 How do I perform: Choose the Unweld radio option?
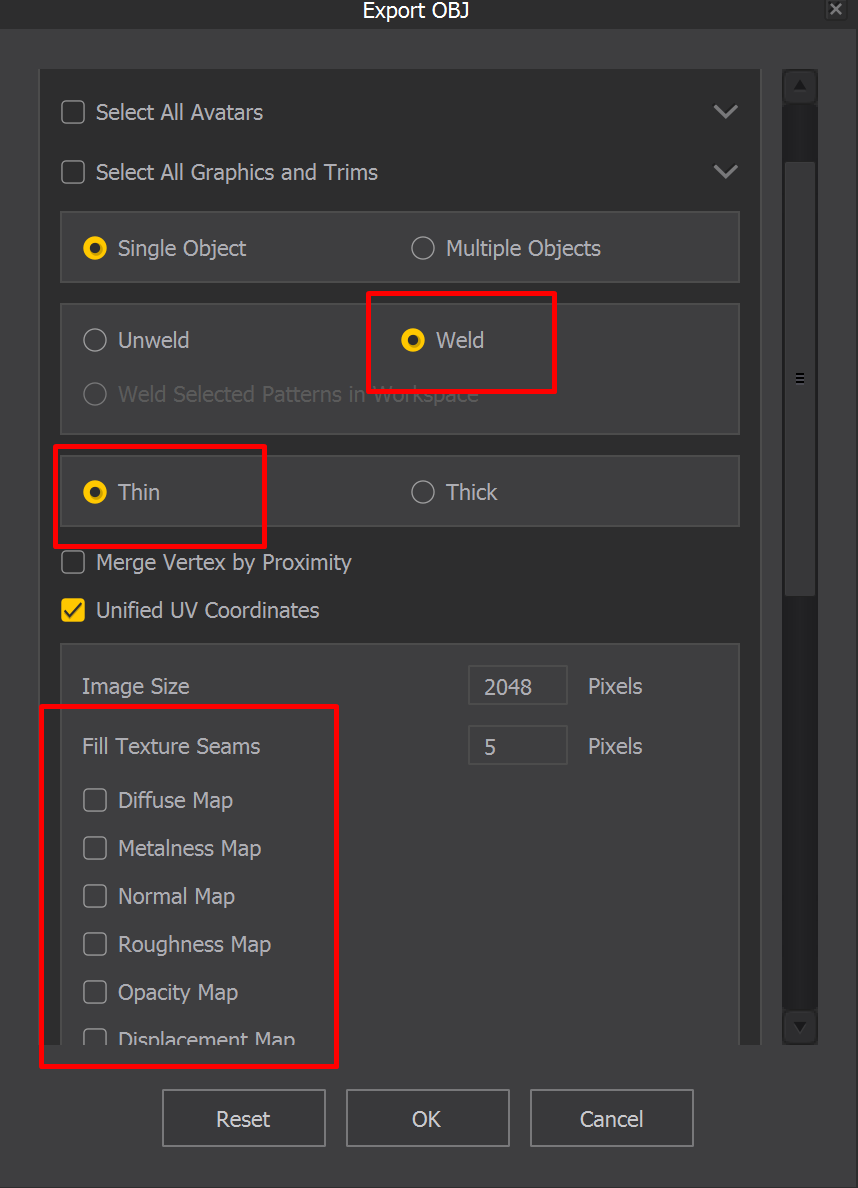point(95,340)
